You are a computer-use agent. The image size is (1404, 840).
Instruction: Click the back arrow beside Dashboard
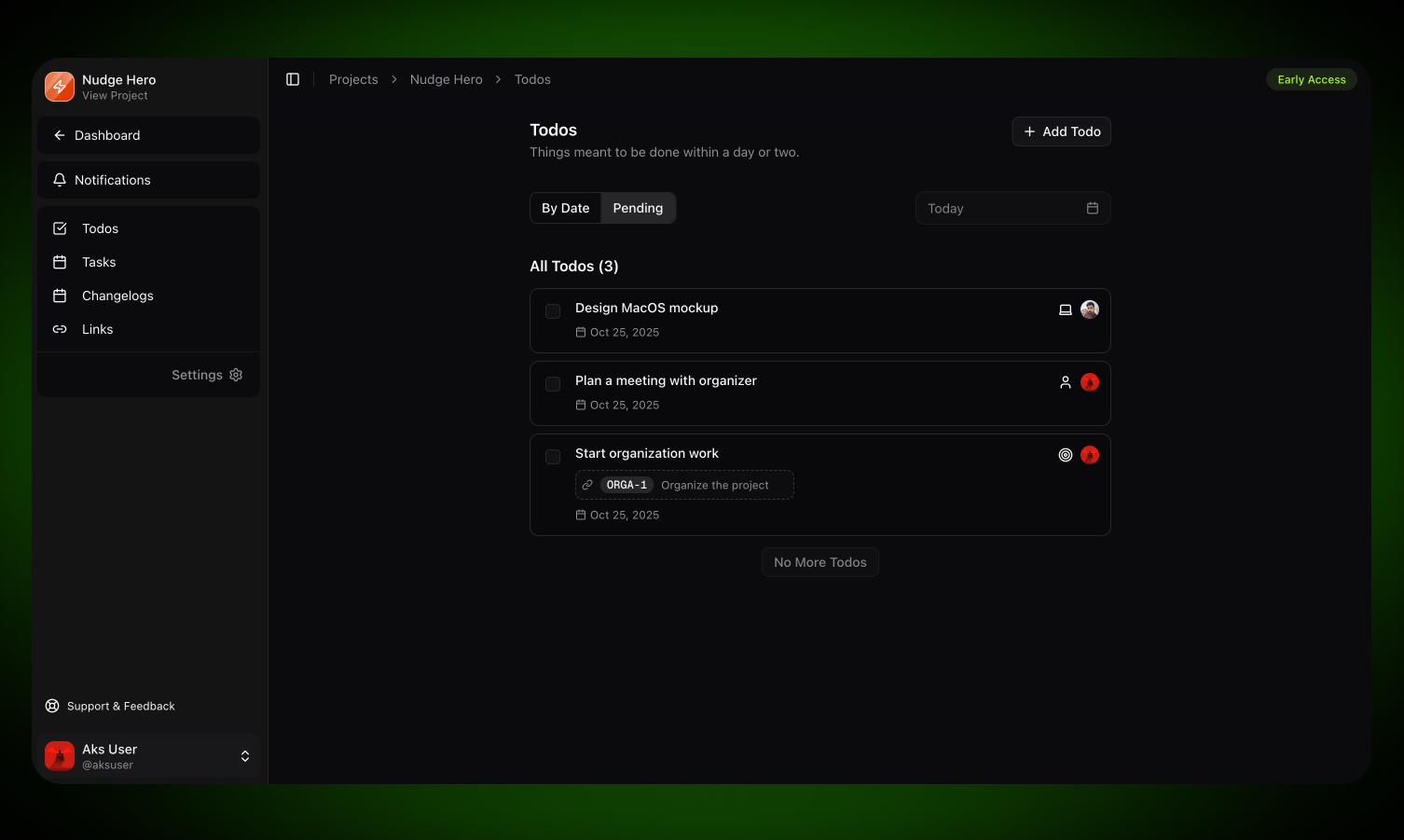(60, 135)
